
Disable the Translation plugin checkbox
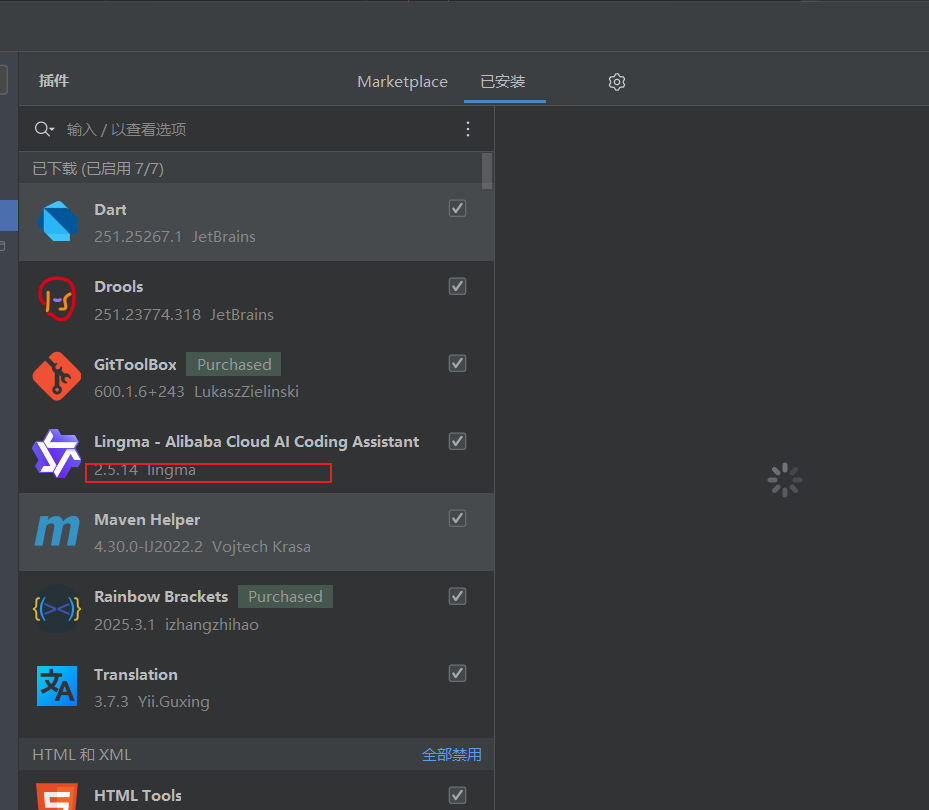tap(457, 673)
